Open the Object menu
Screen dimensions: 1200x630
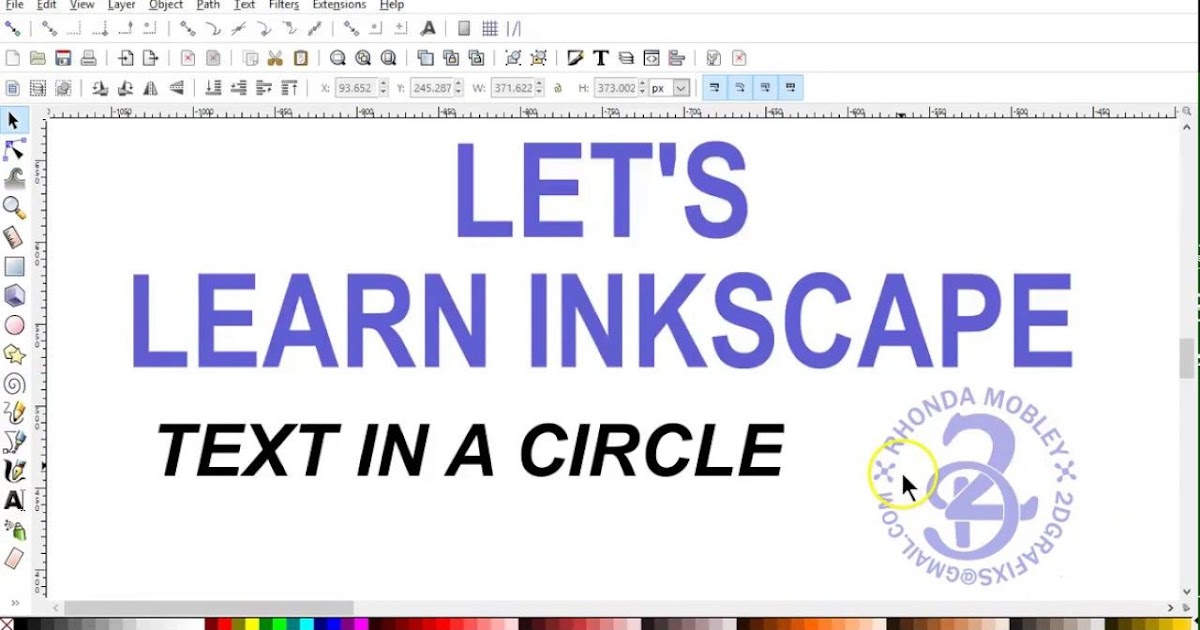pos(165,5)
